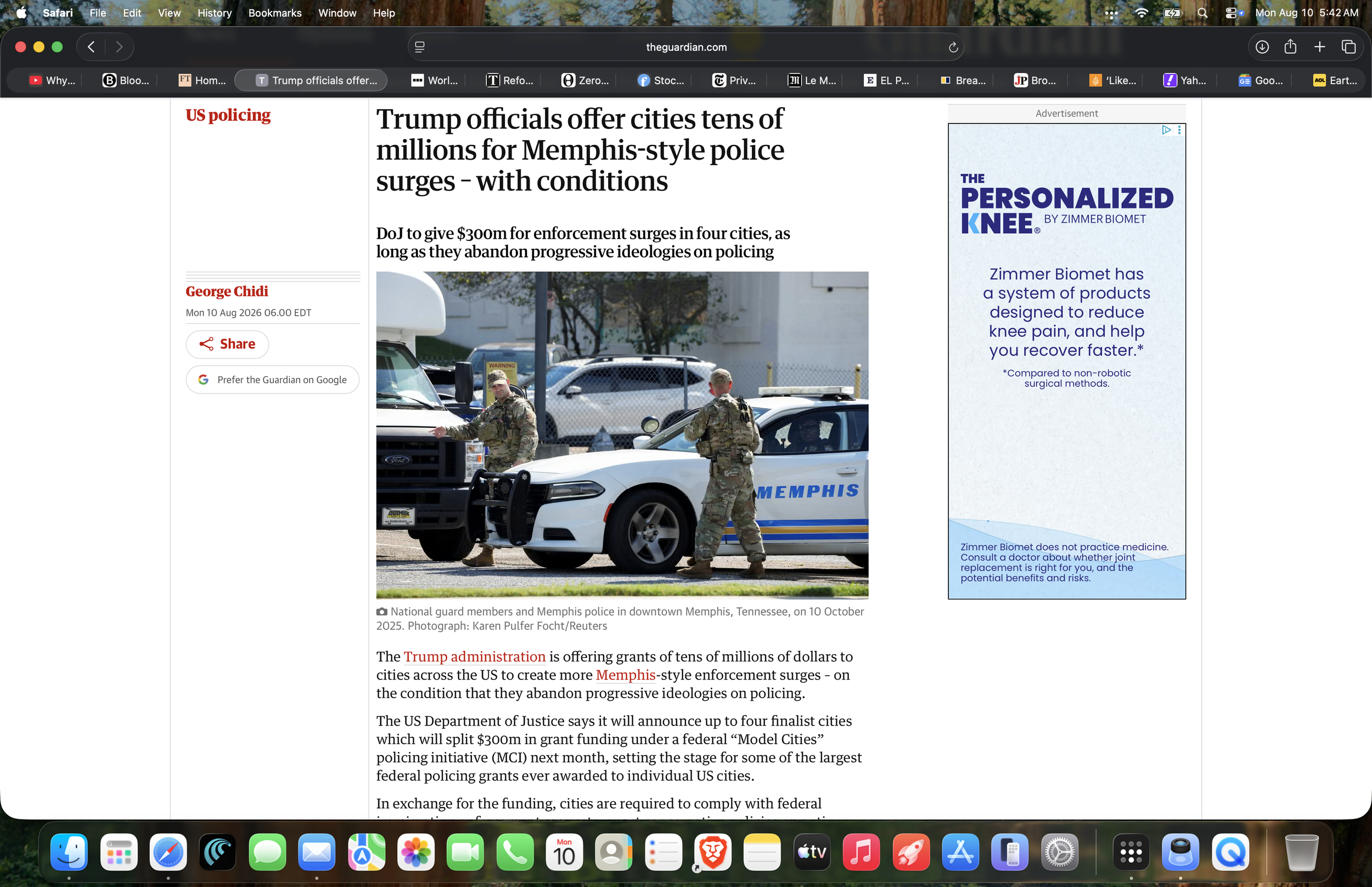The height and width of the screenshot is (887, 1372).
Task: Open System Settings from the Dock
Action: click(x=1059, y=851)
